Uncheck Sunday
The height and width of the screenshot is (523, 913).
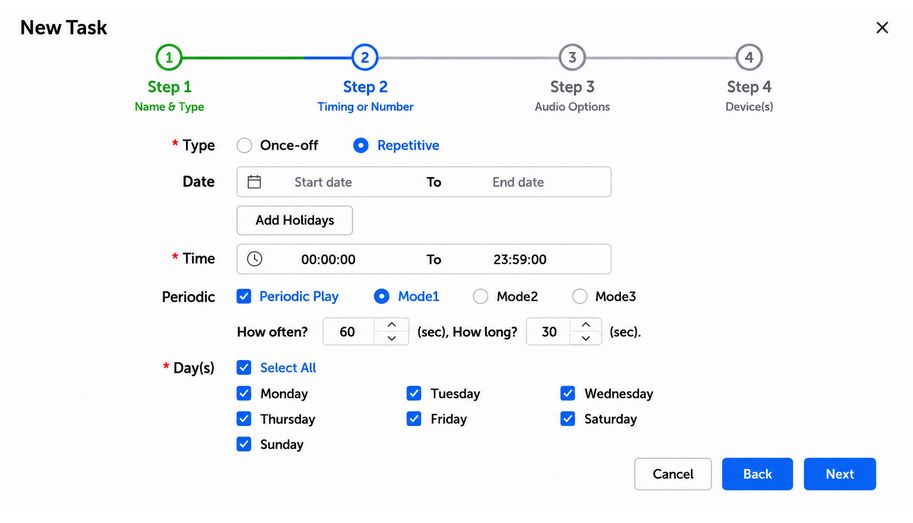coord(244,444)
